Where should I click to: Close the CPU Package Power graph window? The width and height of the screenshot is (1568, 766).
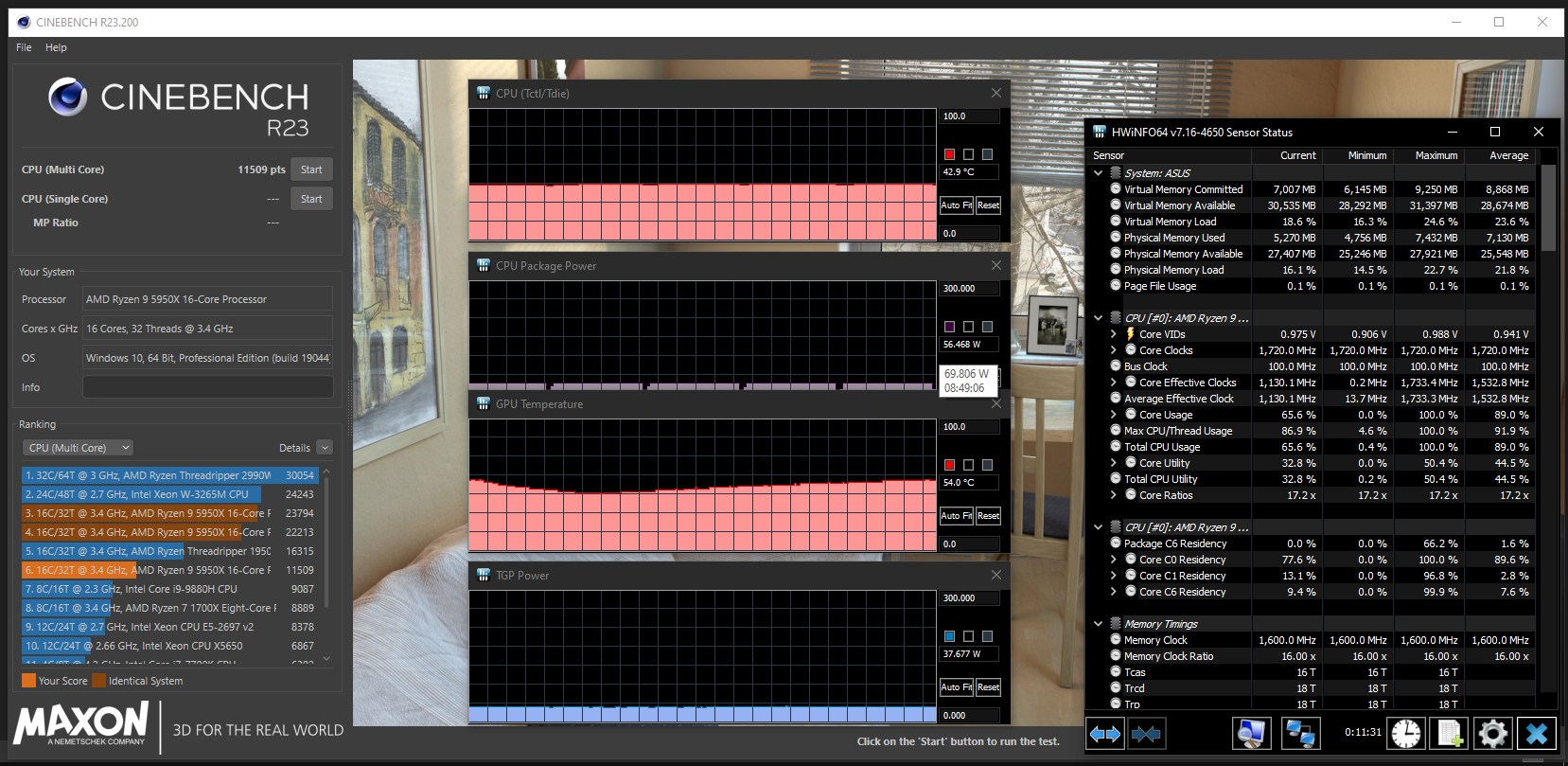tap(996, 265)
